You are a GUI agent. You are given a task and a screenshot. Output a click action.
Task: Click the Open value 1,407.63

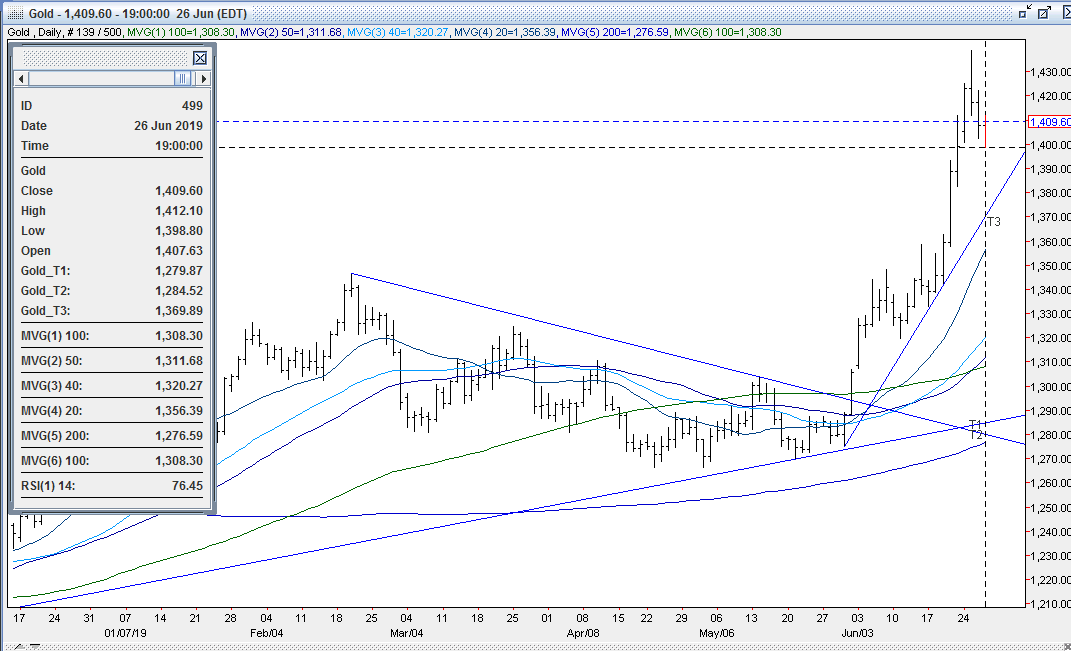179,251
